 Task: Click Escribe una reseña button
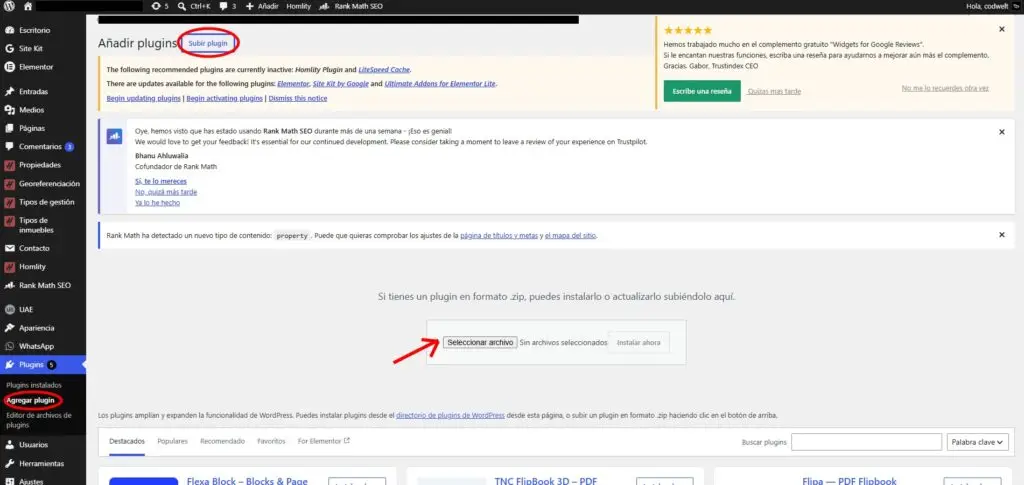tap(702, 91)
